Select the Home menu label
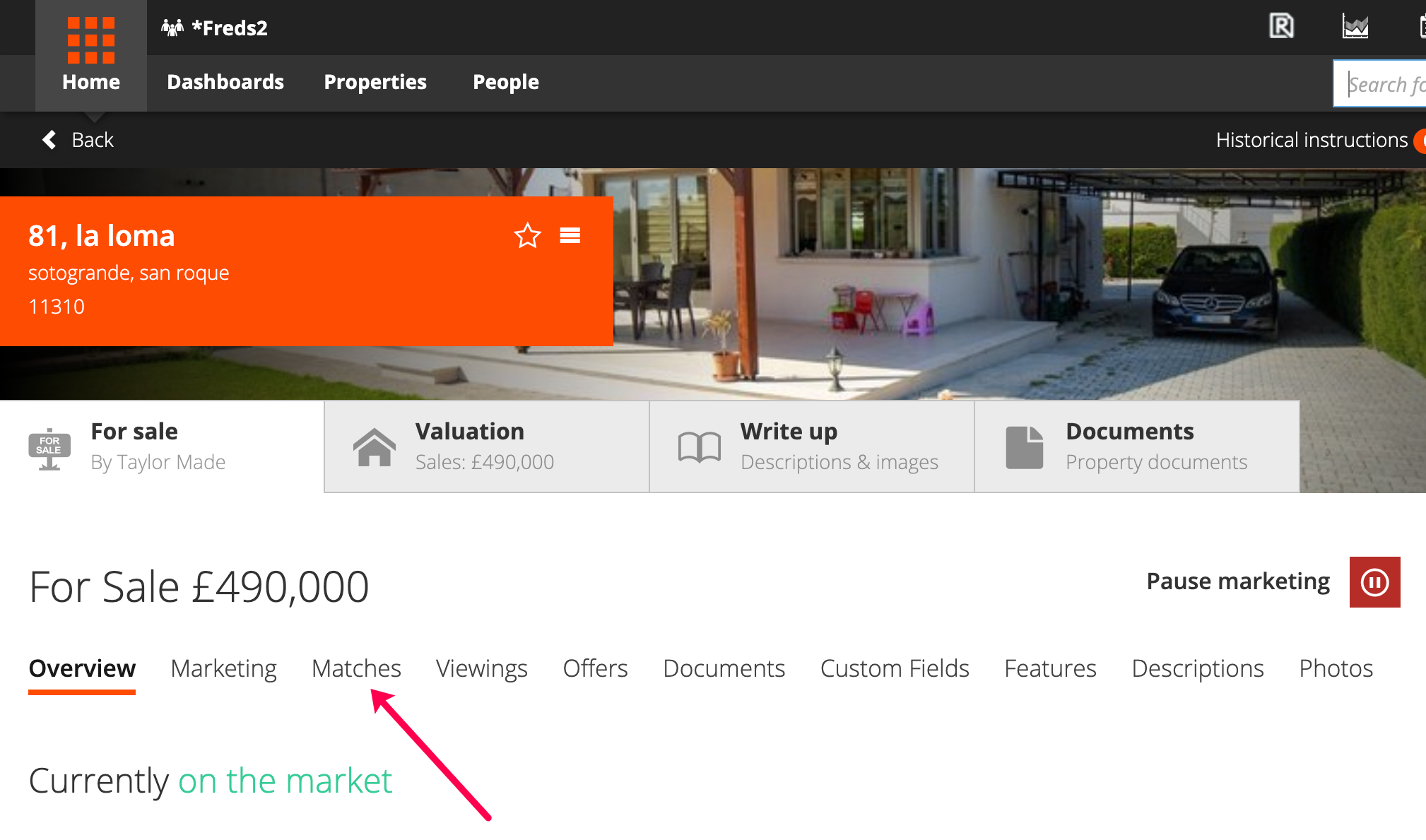Screen dimensions: 1426x840 [91, 82]
